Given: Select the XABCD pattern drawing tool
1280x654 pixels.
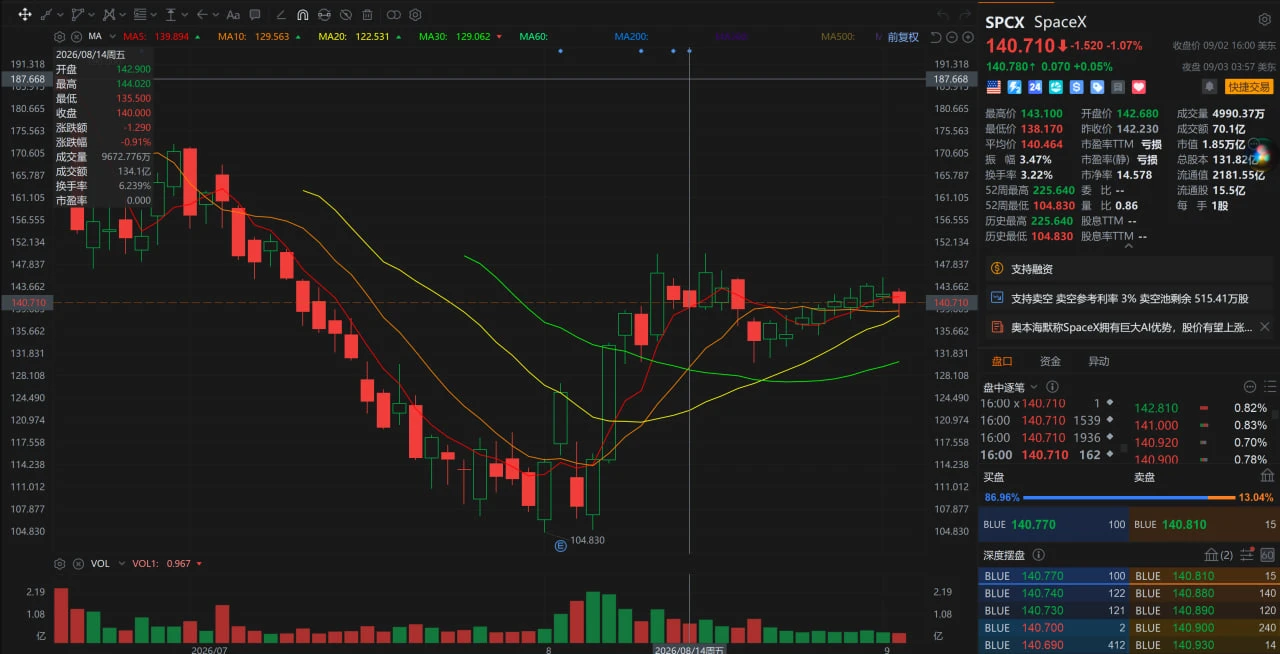Looking at the screenshot, I should point(109,15).
